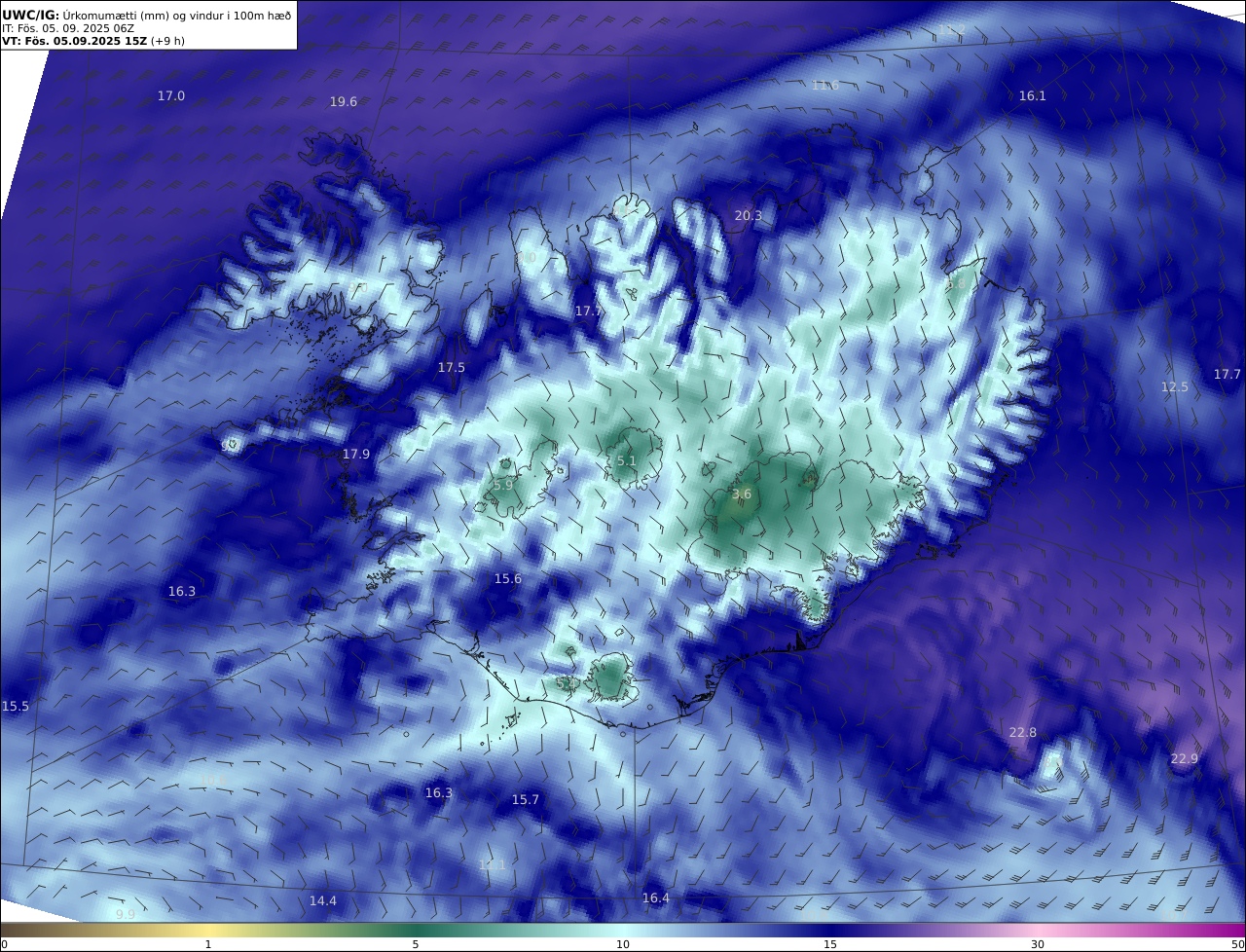
Task: Click the 14.4 value label
Action: click(x=323, y=900)
